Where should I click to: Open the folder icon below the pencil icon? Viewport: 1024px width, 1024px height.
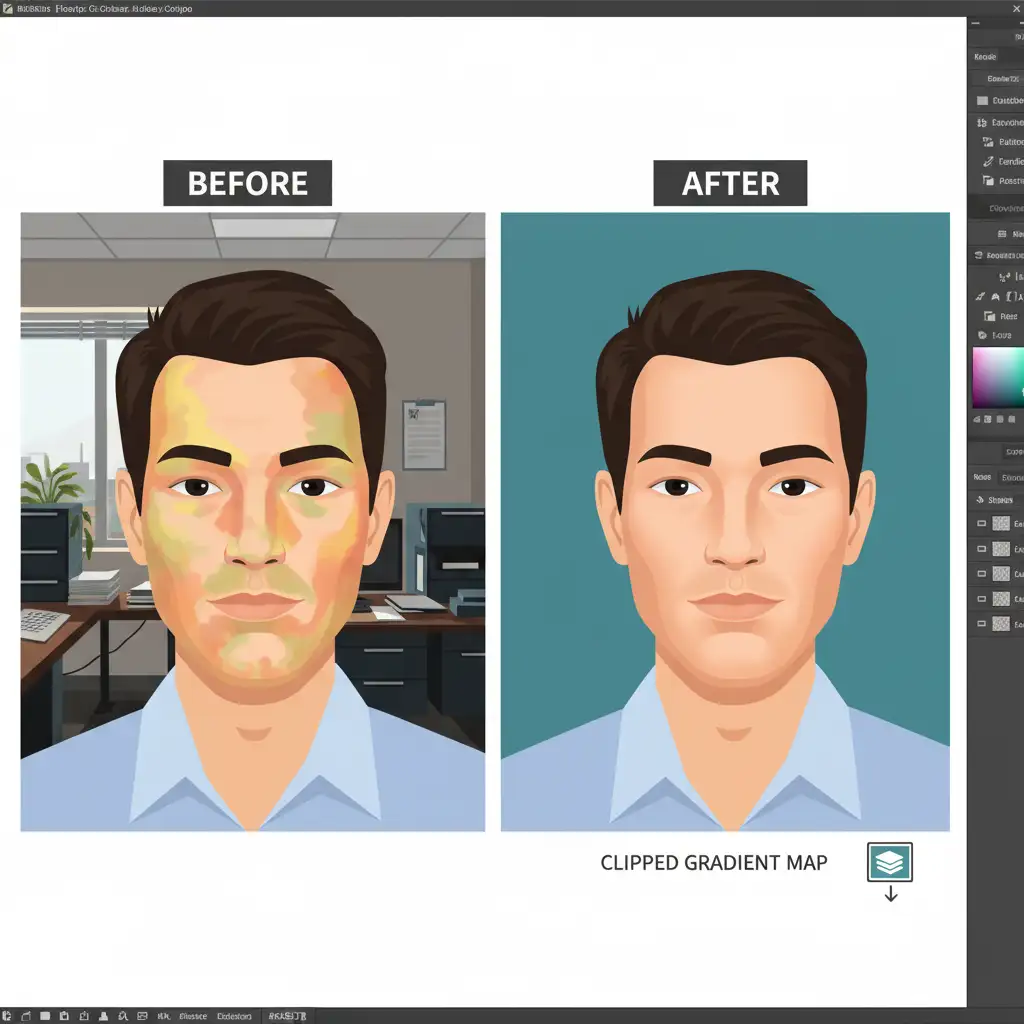[x=988, y=181]
